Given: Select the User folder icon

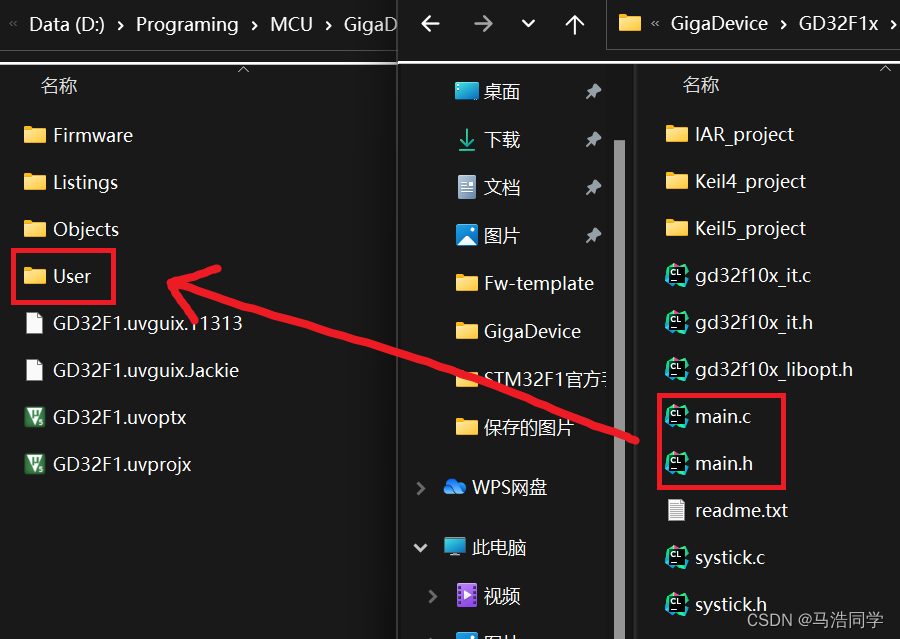Looking at the screenshot, I should (x=34, y=276).
